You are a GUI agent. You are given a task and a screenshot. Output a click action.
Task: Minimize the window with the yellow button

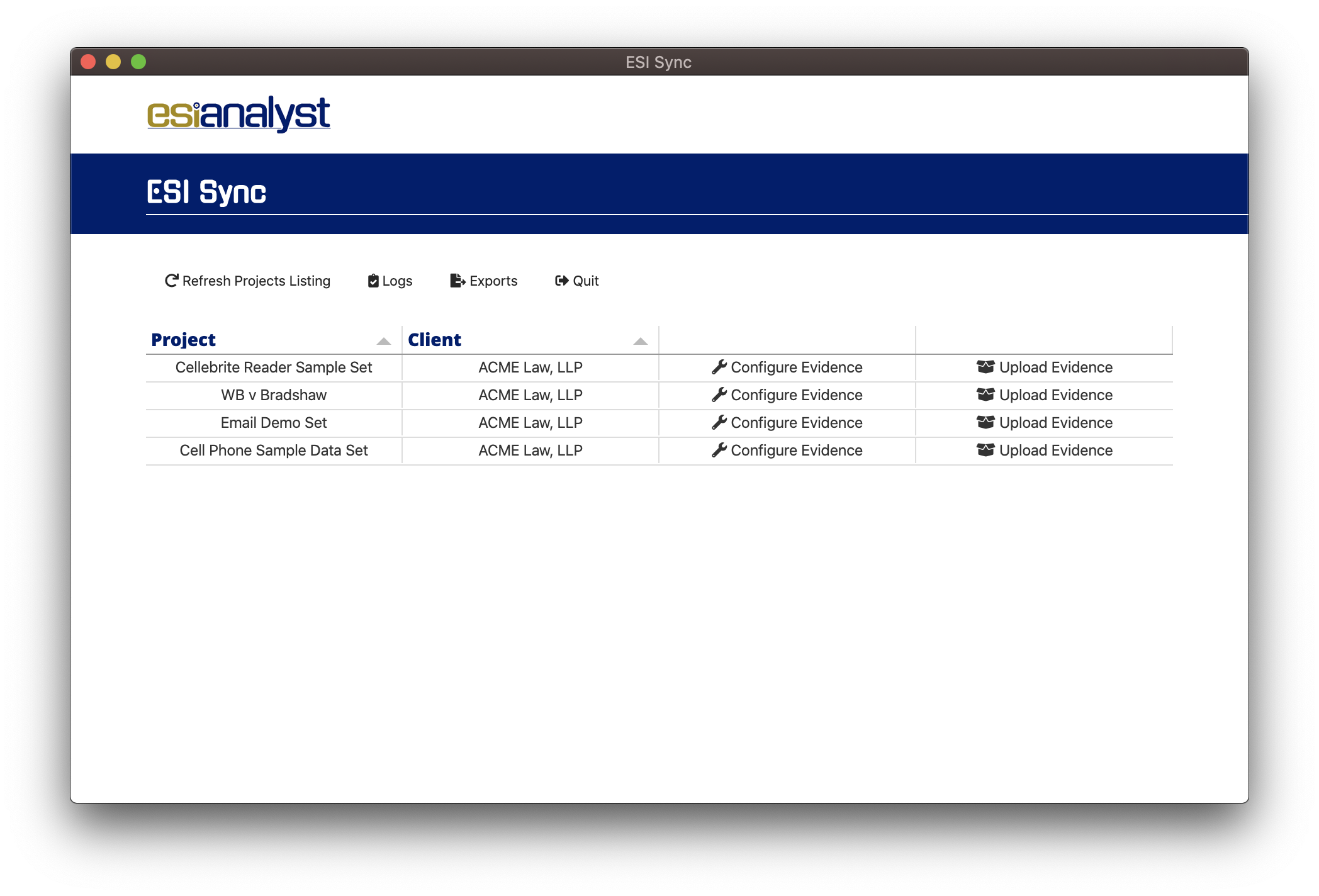(113, 62)
